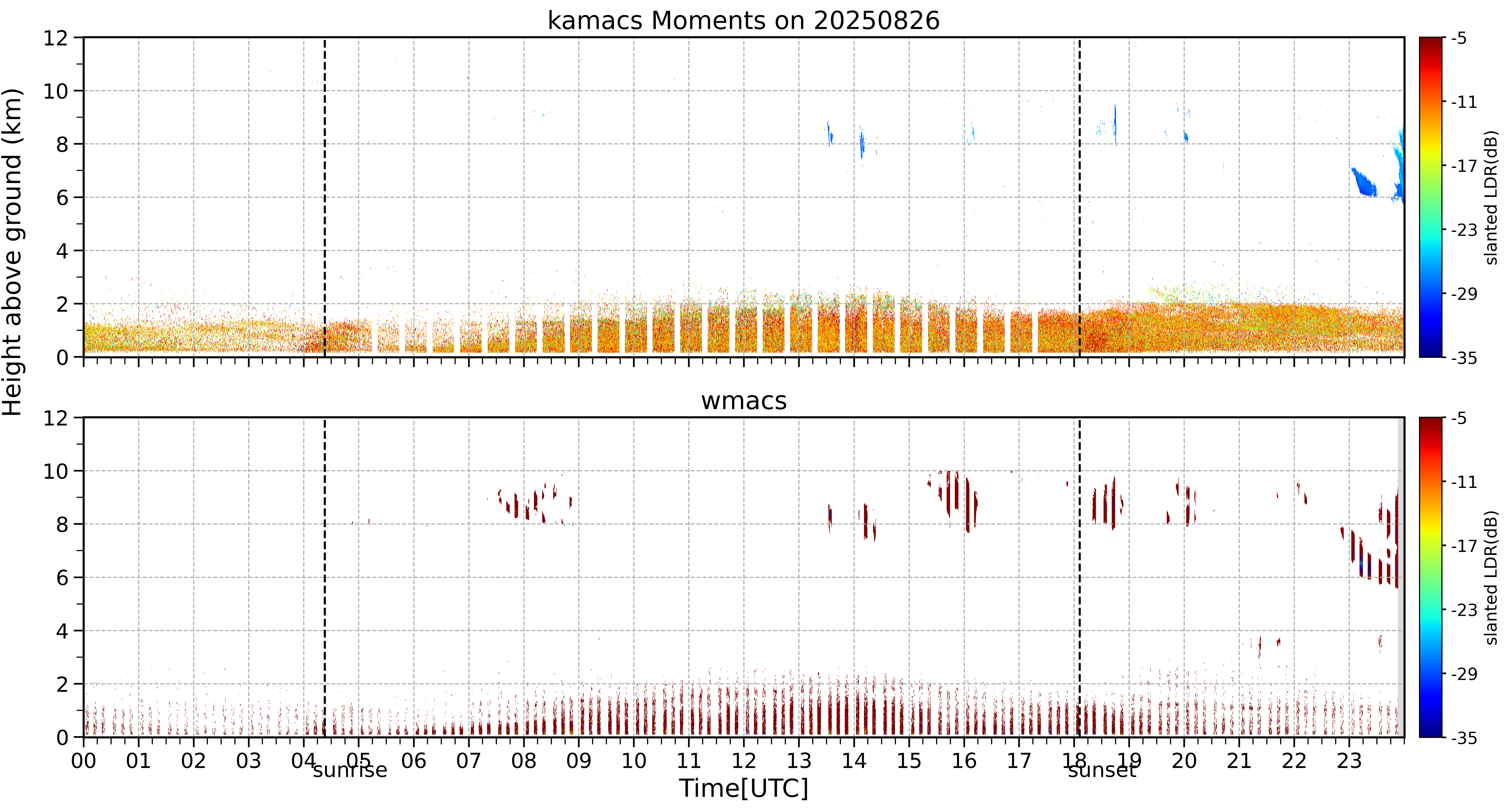Click the "-5" tick on the wmacs colorbar
Viewport: 1510px width, 812px height.
coord(1459,418)
